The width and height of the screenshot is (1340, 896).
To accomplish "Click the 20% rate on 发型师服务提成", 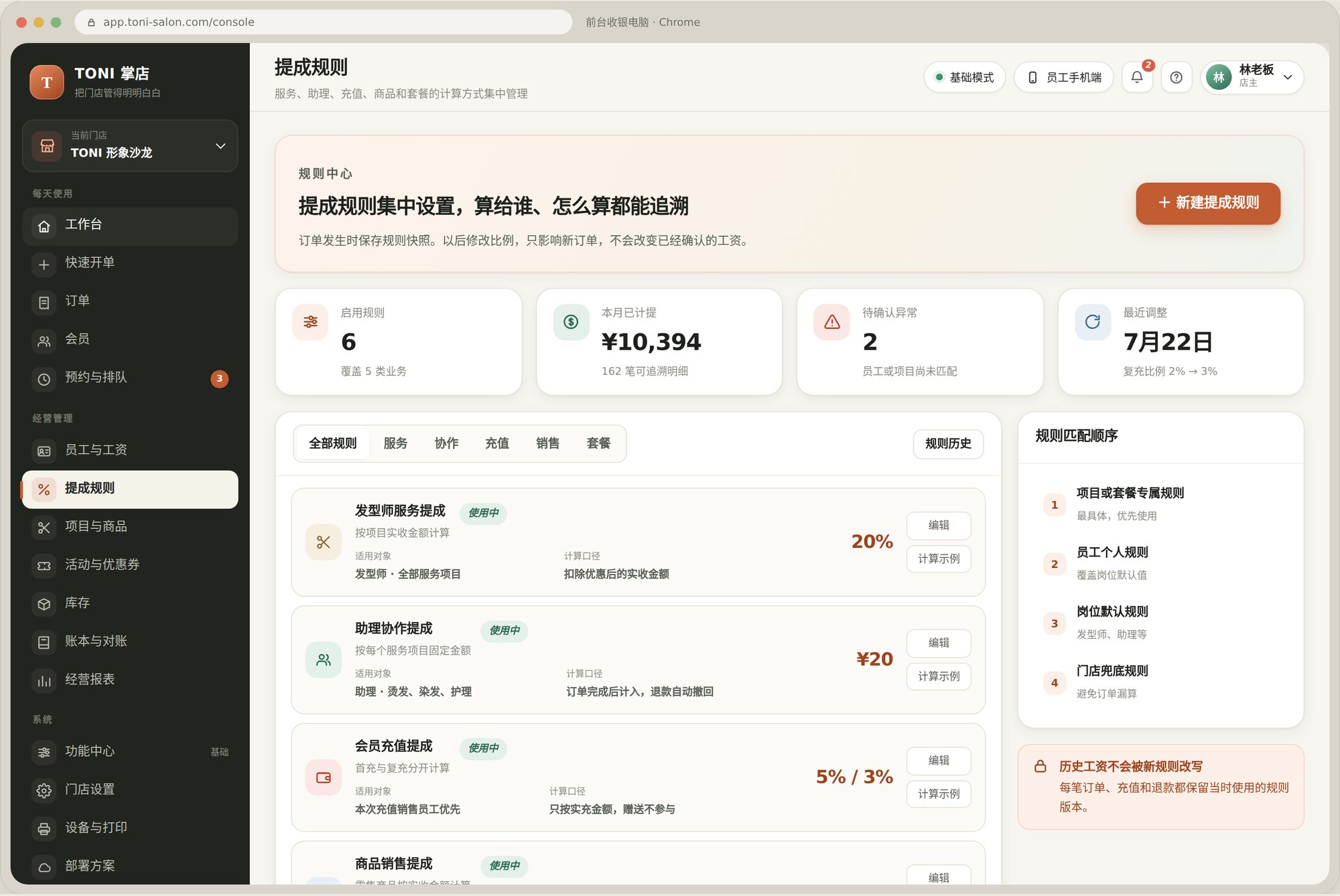I will [x=872, y=542].
